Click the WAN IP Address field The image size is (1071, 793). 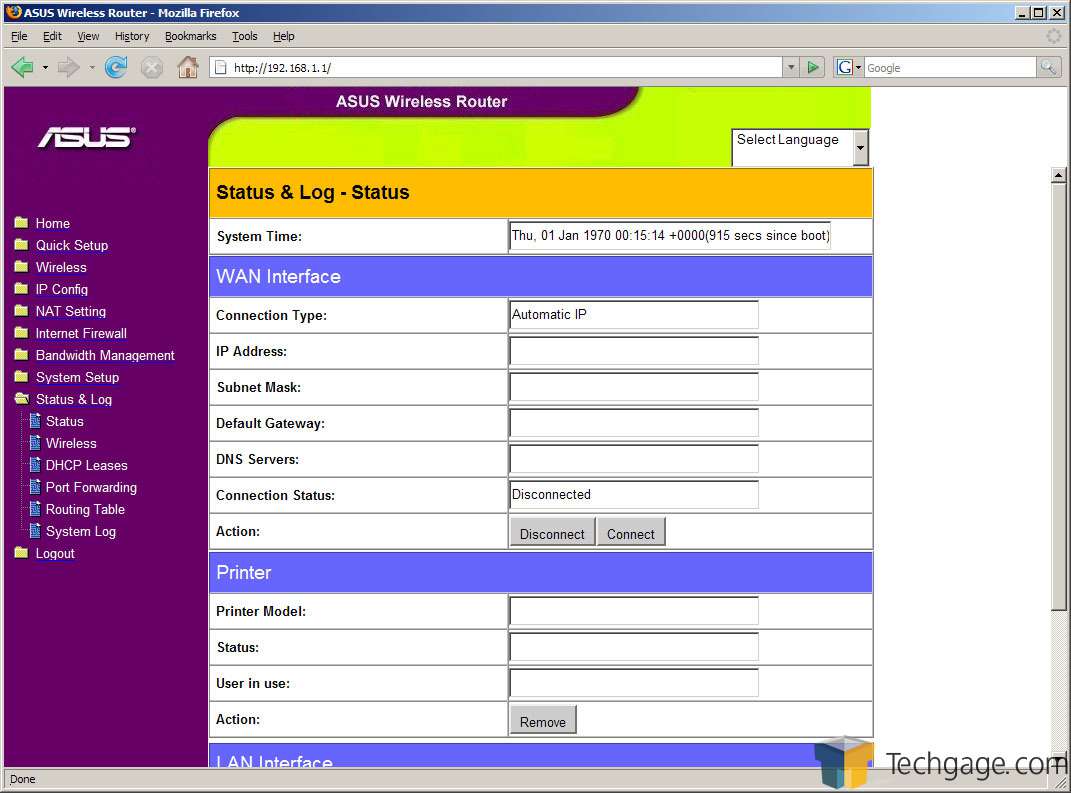[x=634, y=351]
